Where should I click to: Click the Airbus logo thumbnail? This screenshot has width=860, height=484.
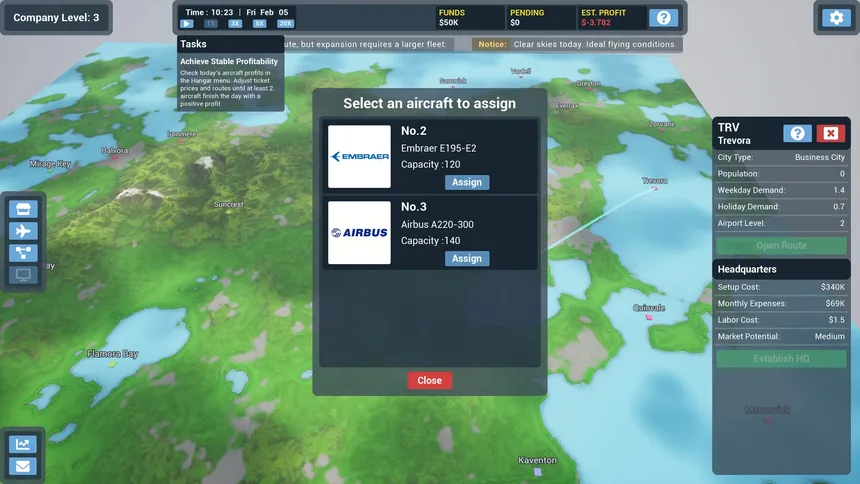(359, 233)
